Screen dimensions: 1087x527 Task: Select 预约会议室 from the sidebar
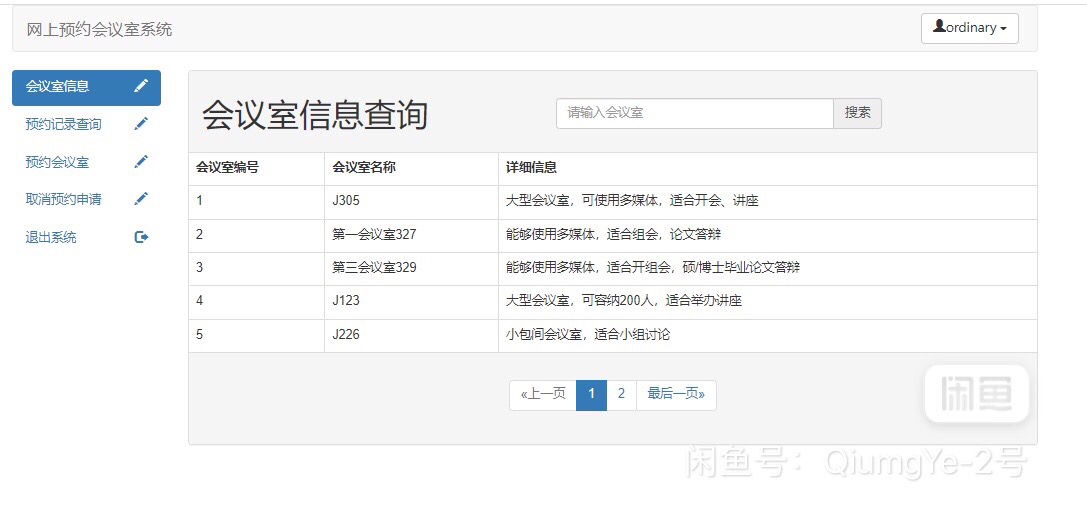[57, 162]
